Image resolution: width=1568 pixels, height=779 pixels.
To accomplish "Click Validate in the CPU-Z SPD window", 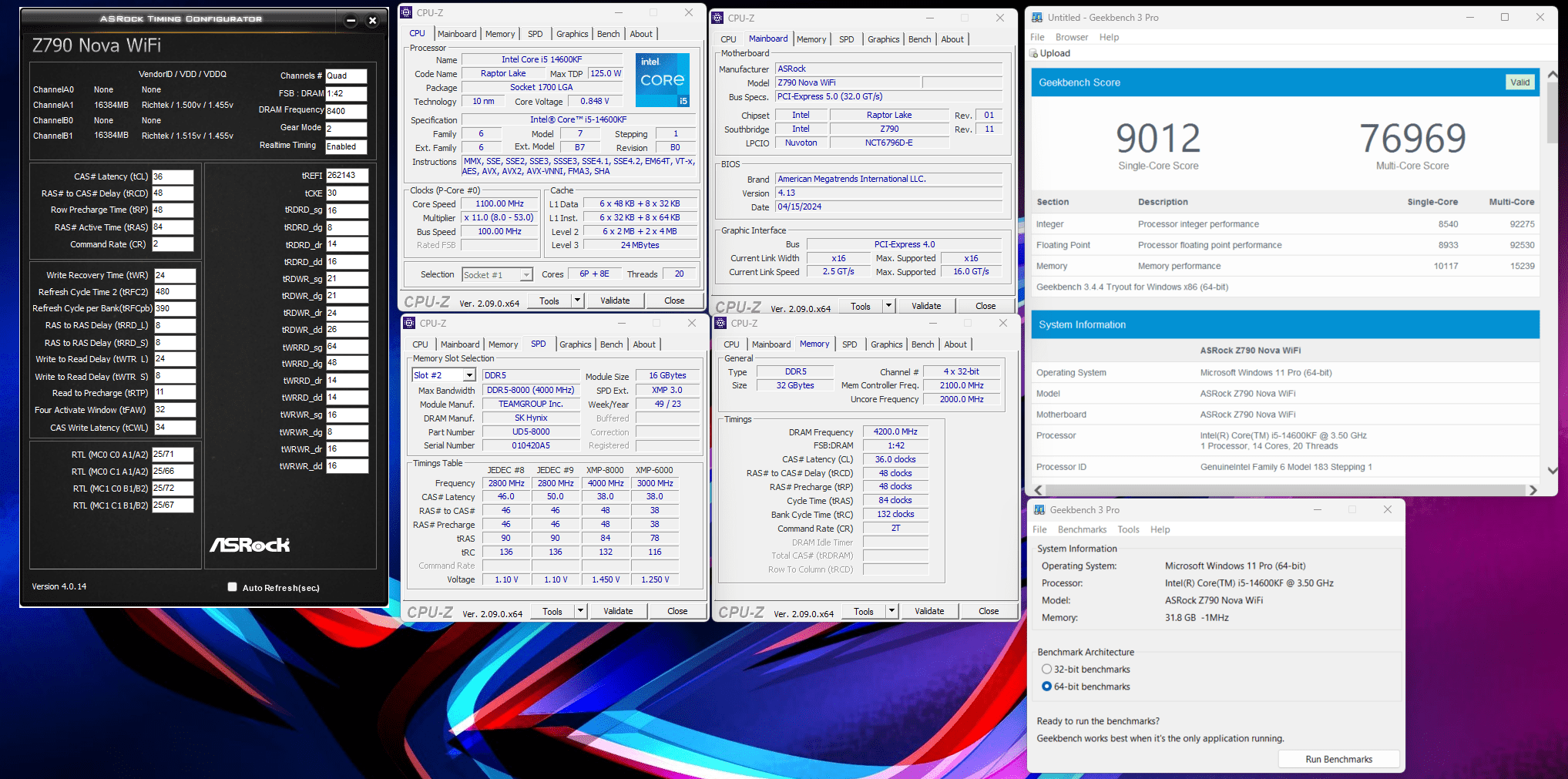I will pyautogui.click(x=618, y=611).
